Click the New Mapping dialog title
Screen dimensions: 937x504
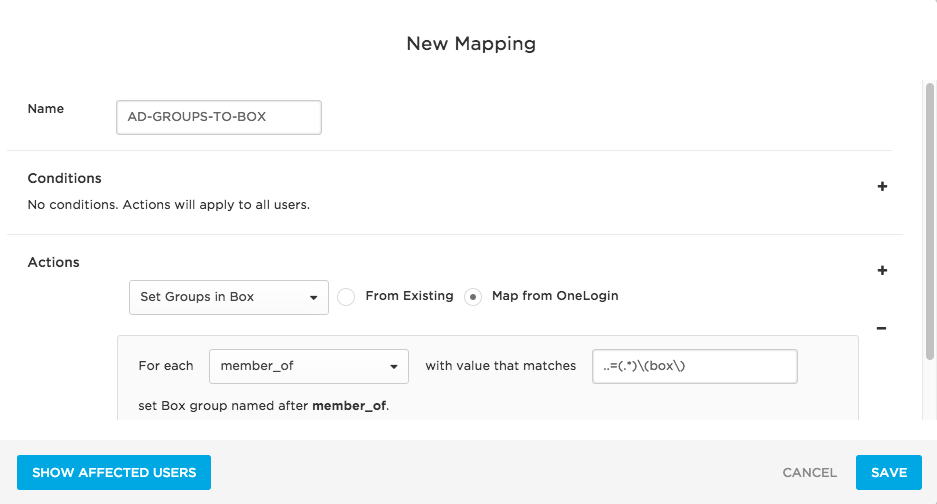pos(471,44)
